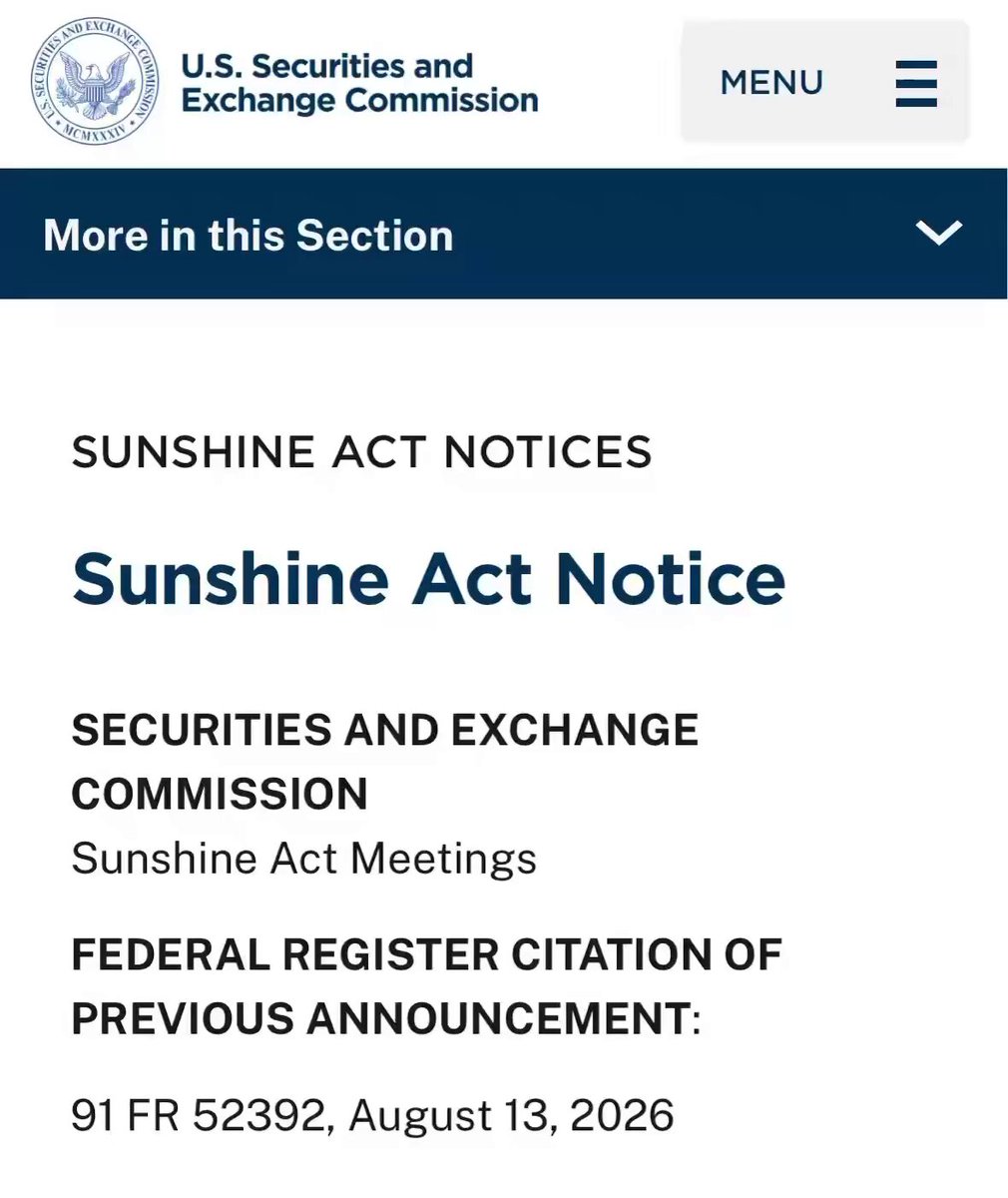Viewport: 1008px width, 1198px height.
Task: Click the More in this Section label text
Action: [249, 236]
